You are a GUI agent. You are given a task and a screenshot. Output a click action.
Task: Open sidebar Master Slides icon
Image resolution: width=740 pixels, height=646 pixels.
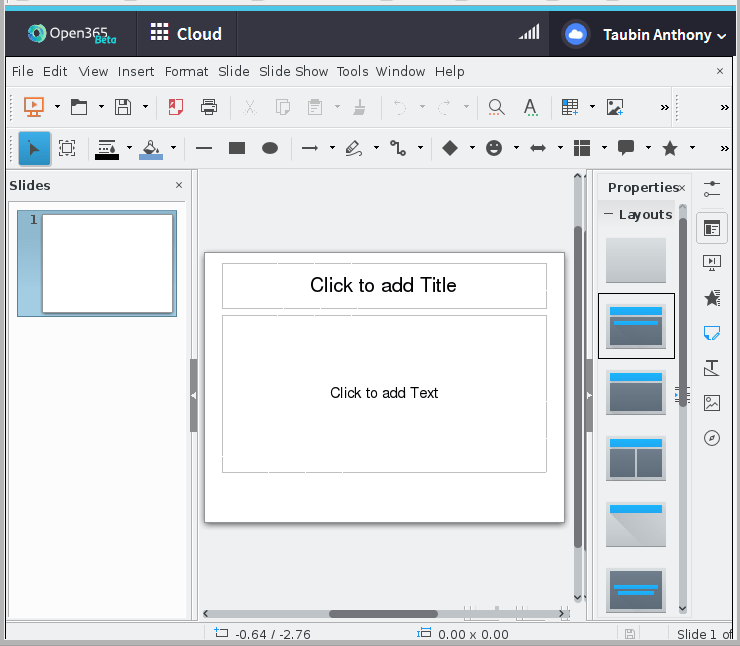coord(712,333)
